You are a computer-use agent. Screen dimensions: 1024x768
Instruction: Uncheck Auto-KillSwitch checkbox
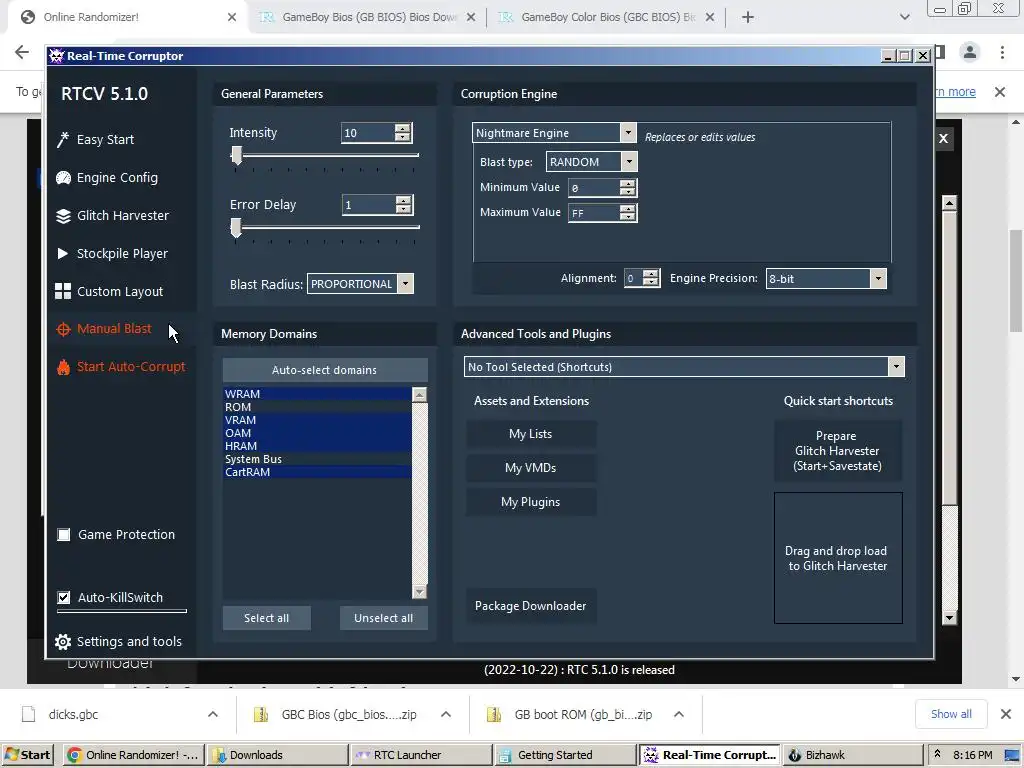point(64,598)
